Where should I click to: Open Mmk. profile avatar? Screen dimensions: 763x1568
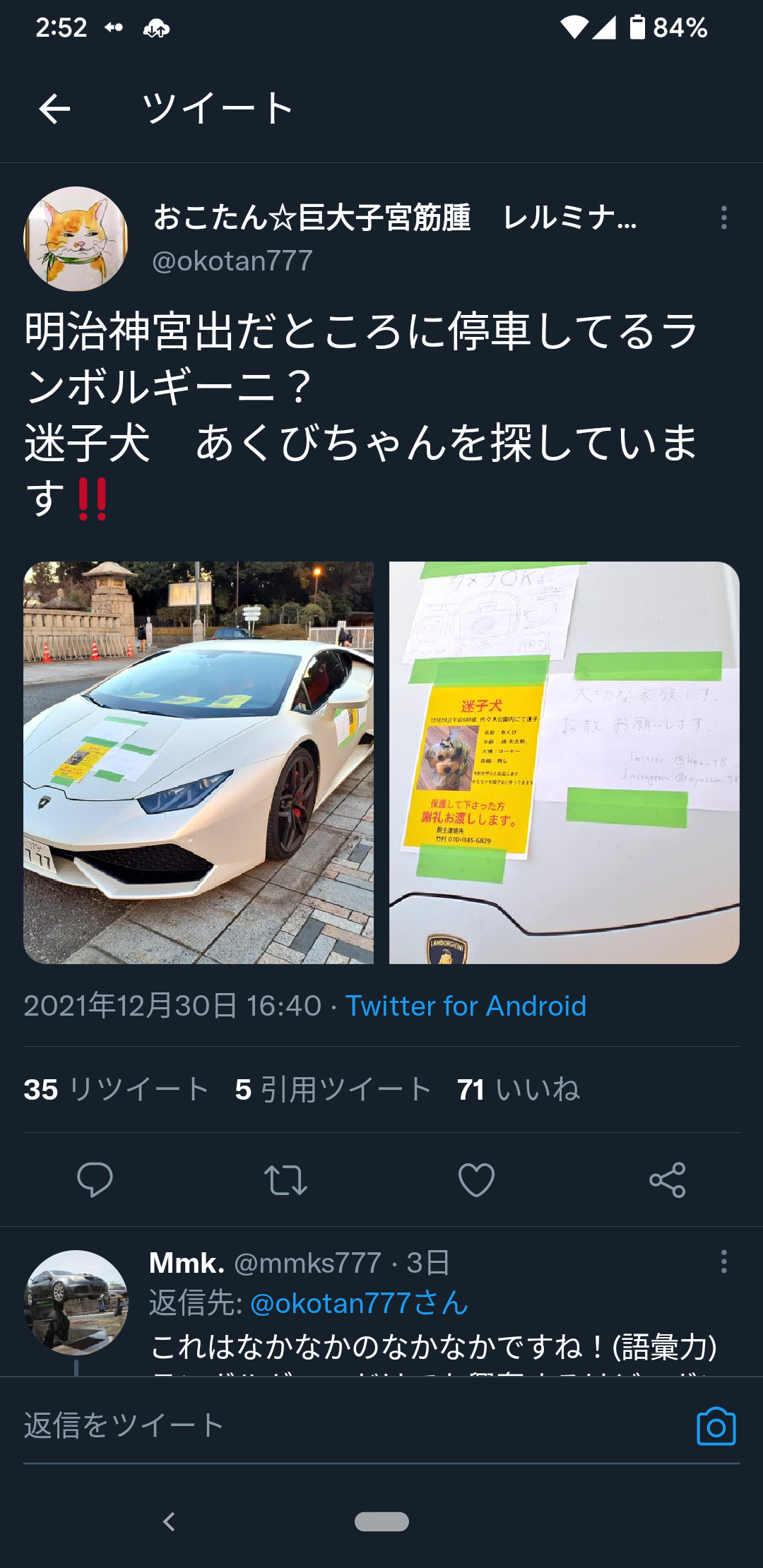coord(76,1302)
